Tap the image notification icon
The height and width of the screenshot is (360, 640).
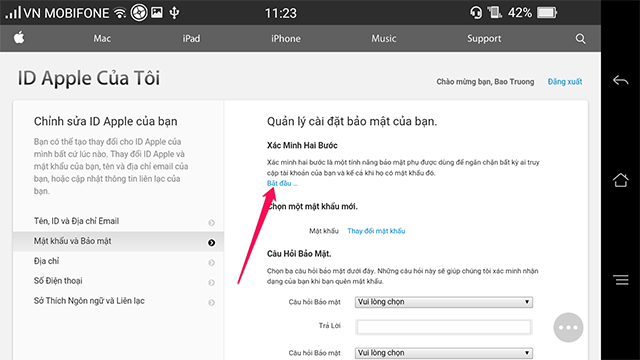click(157, 13)
